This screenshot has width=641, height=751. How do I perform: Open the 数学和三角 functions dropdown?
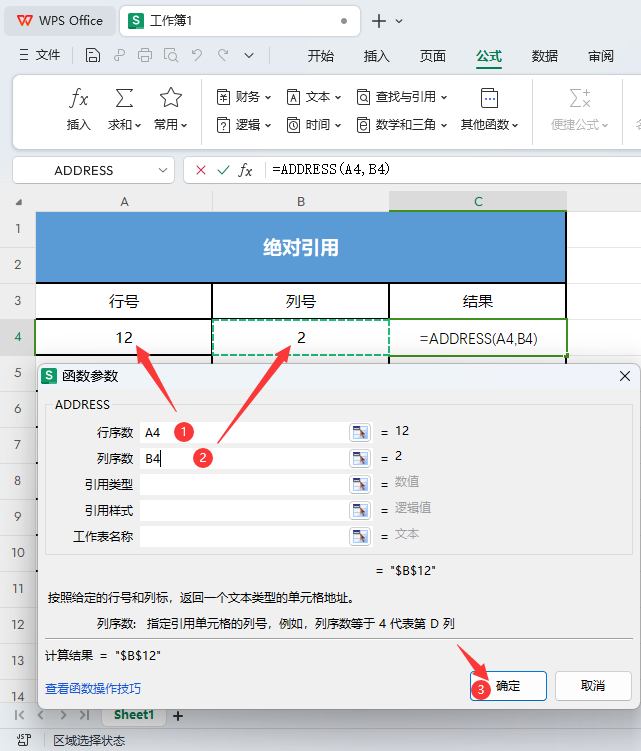click(402, 125)
